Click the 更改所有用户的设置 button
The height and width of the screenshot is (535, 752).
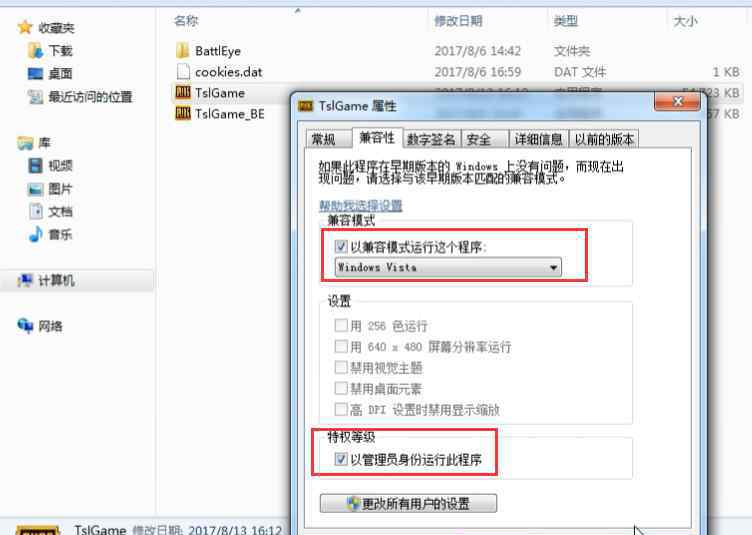[x=408, y=503]
